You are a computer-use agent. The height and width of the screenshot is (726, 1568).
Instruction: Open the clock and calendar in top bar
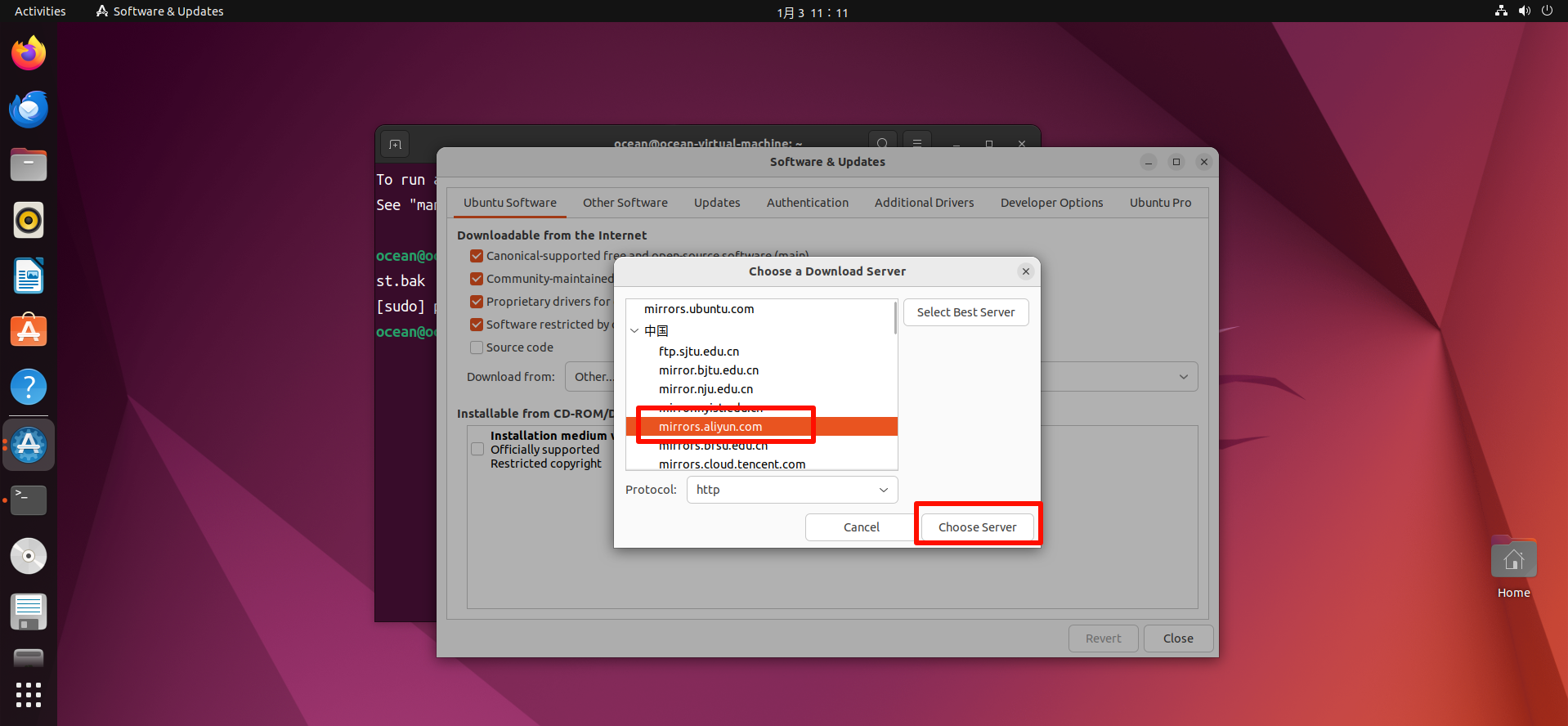coord(813,12)
